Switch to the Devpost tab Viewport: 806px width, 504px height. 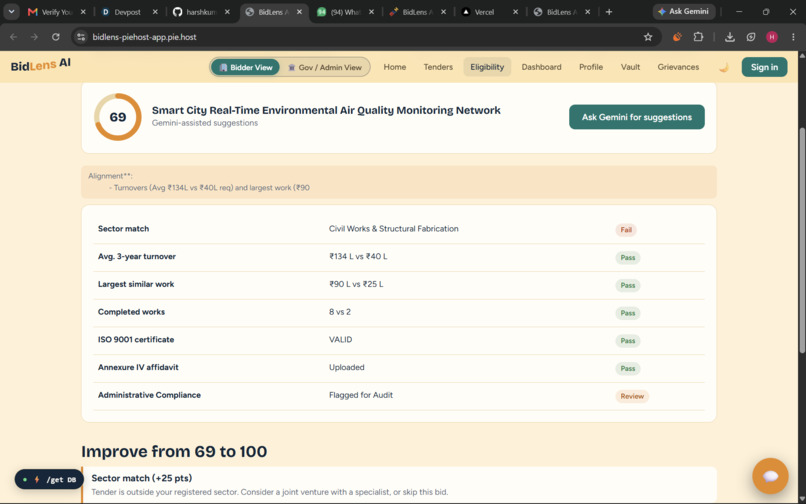click(129, 12)
